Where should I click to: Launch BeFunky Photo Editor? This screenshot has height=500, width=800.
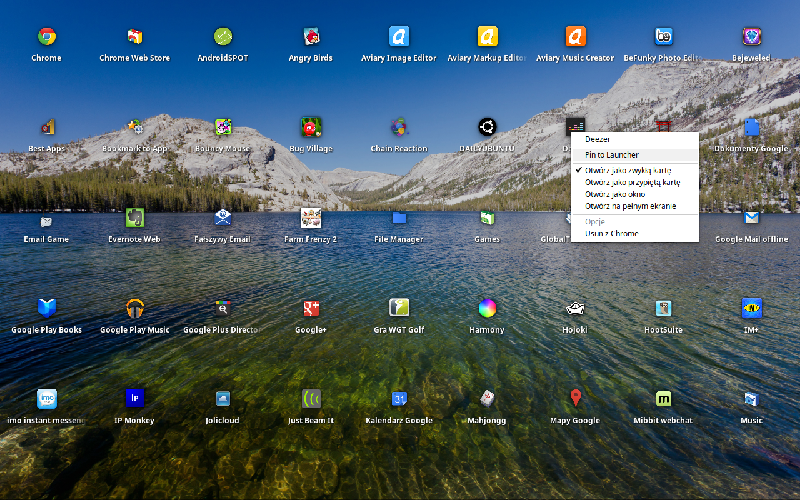[663, 37]
